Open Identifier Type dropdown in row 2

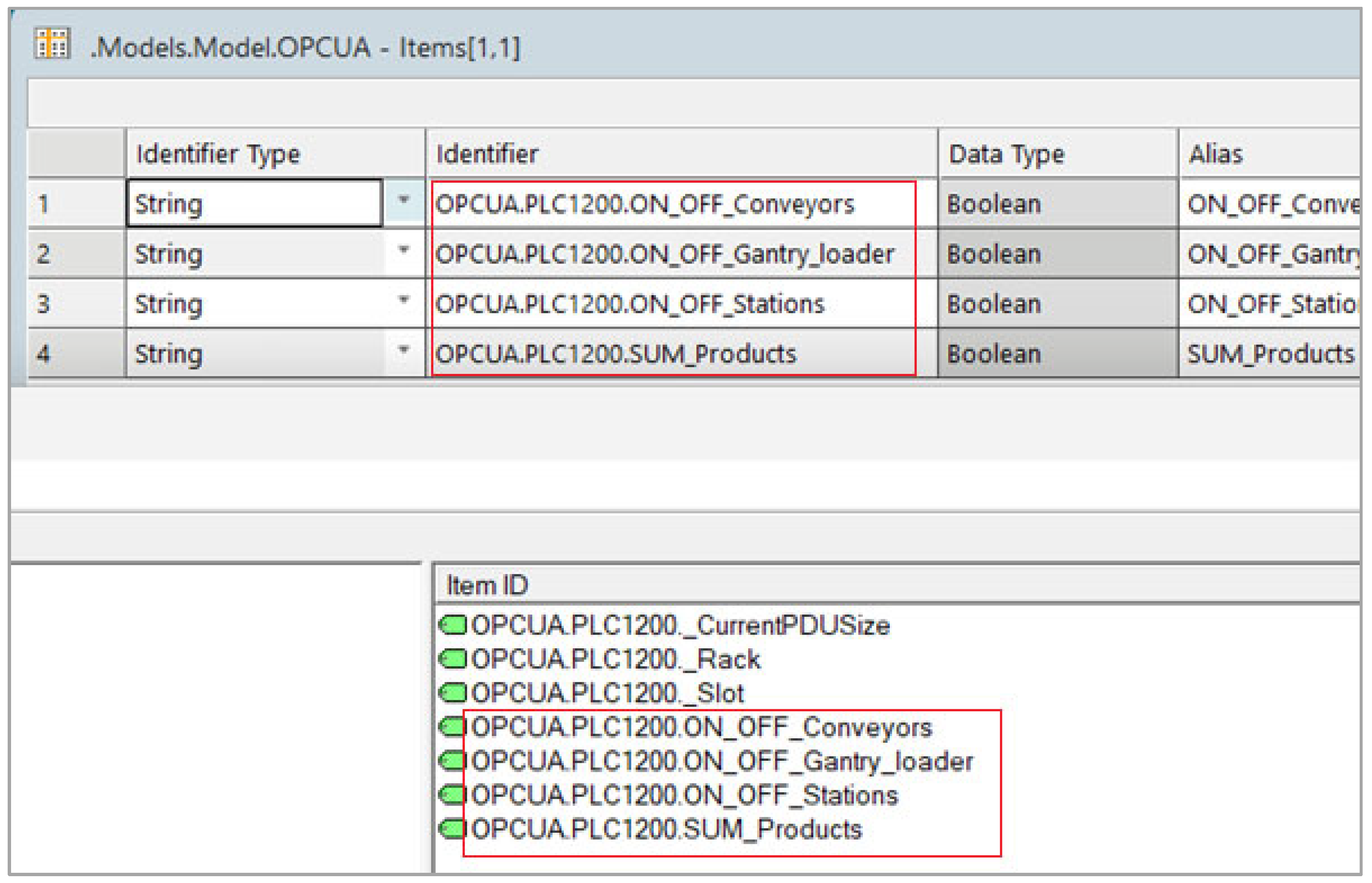pos(404,250)
